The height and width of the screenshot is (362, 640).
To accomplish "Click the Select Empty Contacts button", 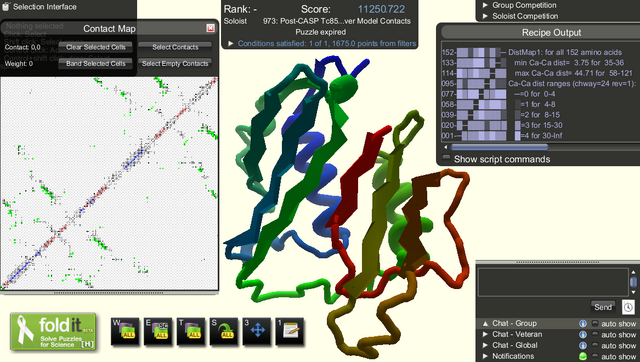I will pyautogui.click(x=175, y=63).
